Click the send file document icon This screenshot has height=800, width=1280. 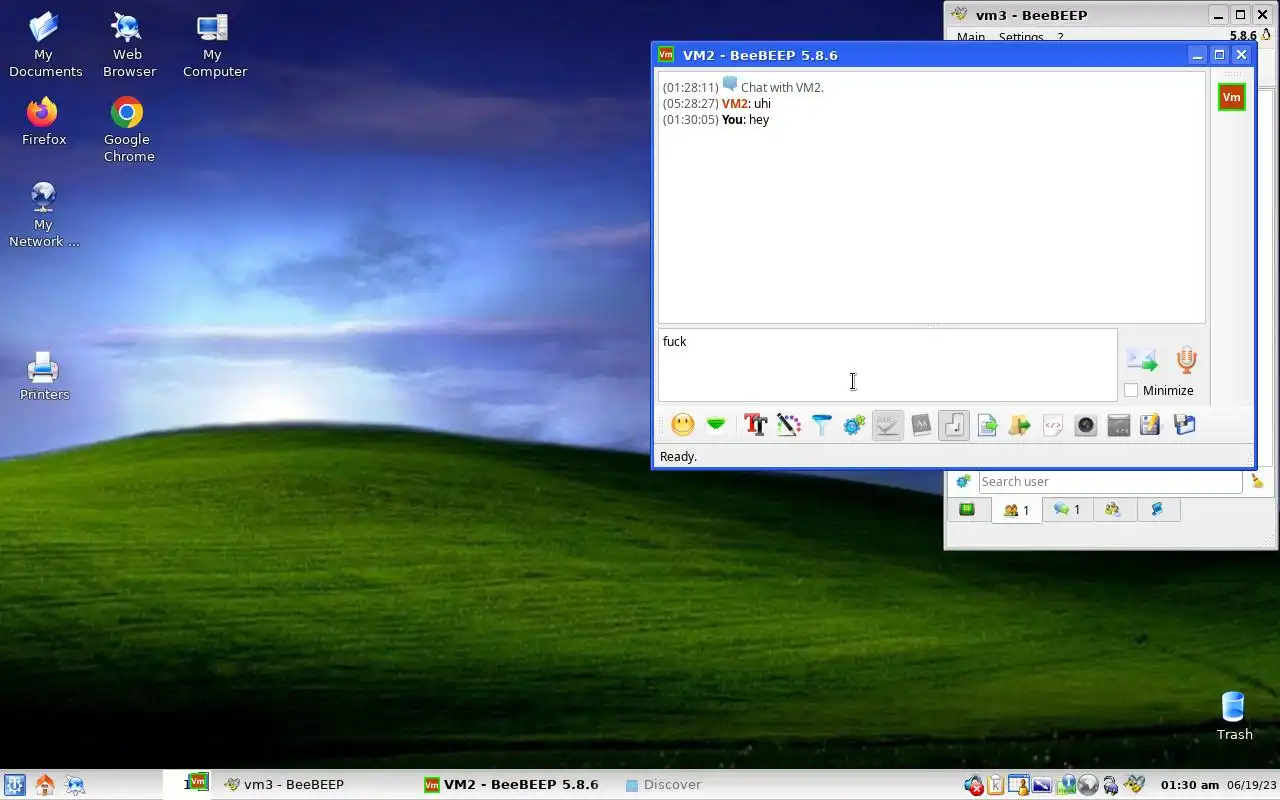[987, 425]
